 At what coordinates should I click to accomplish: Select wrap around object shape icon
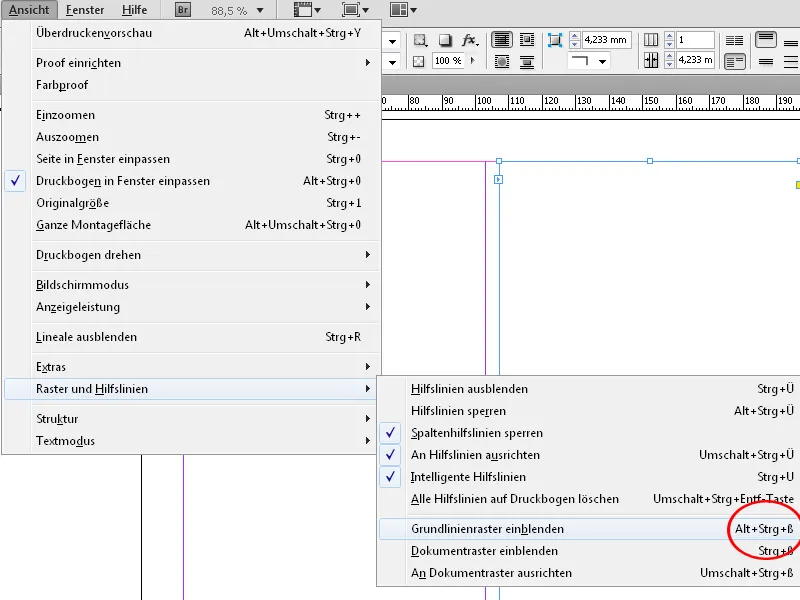(502, 62)
